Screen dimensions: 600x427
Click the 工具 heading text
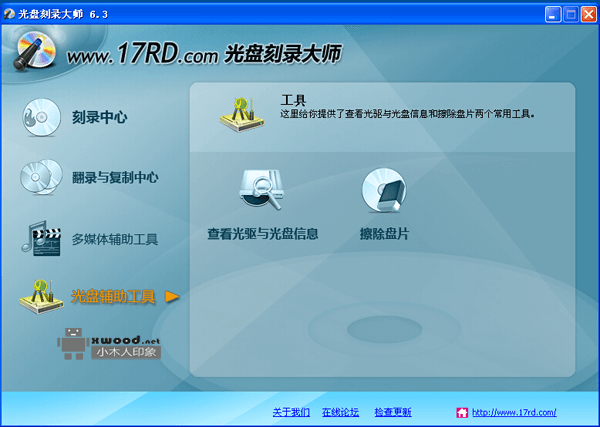click(293, 100)
